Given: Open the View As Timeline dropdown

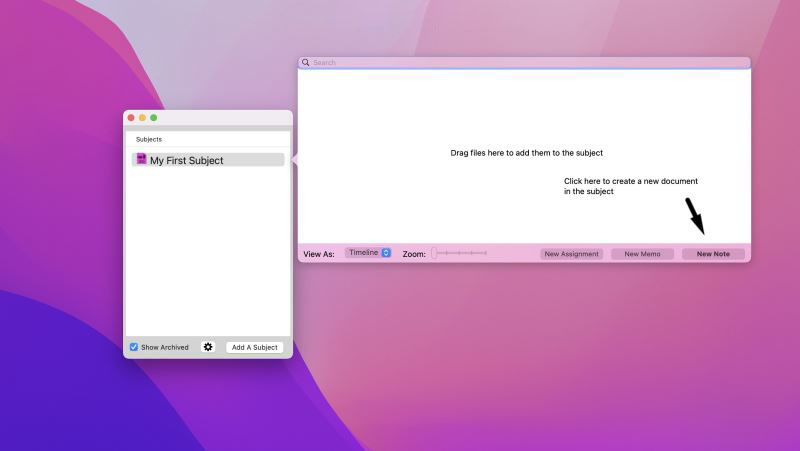Looking at the screenshot, I should (368, 253).
